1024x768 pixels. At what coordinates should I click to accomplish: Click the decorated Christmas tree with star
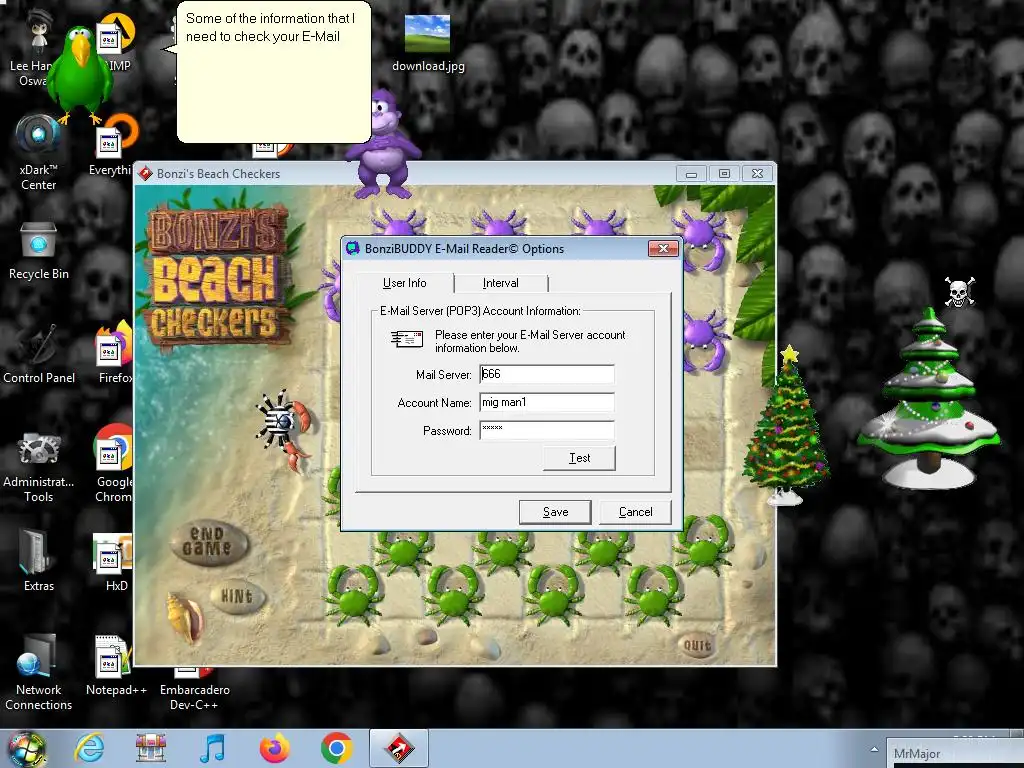786,425
